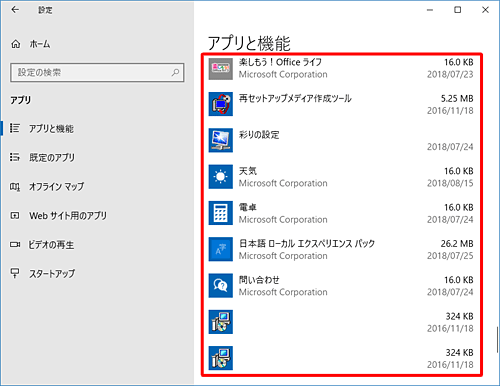This screenshot has width=500, height=386.
Task: Select 電卓 app name
Action: pyautogui.click(x=248, y=207)
